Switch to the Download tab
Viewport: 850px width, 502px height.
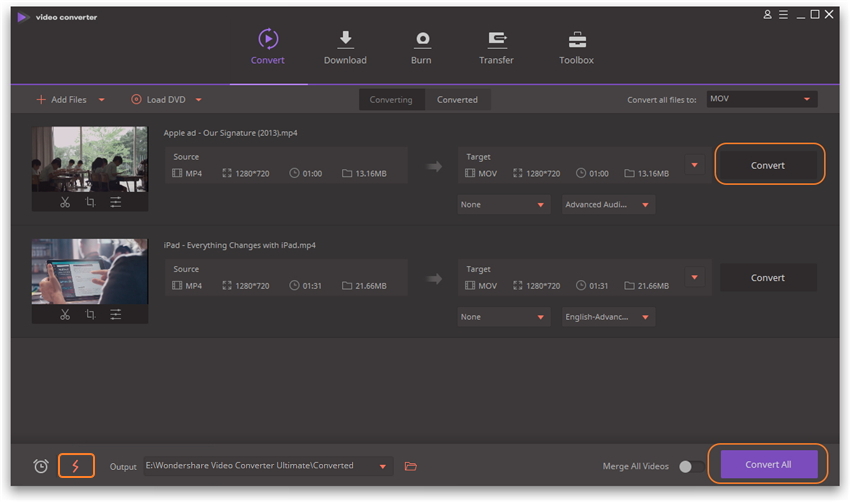345,47
